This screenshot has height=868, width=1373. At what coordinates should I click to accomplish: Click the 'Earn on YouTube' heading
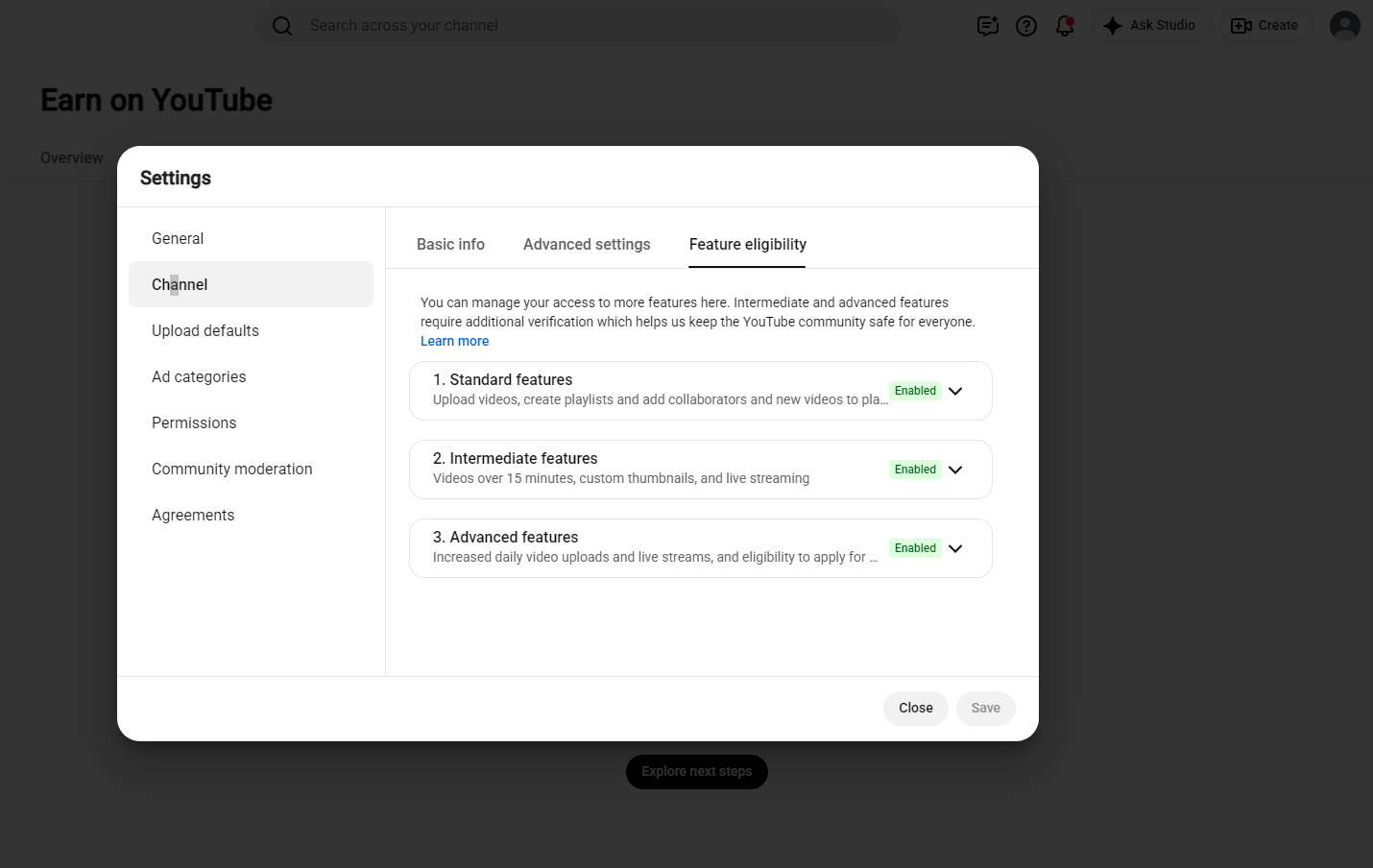click(x=157, y=100)
